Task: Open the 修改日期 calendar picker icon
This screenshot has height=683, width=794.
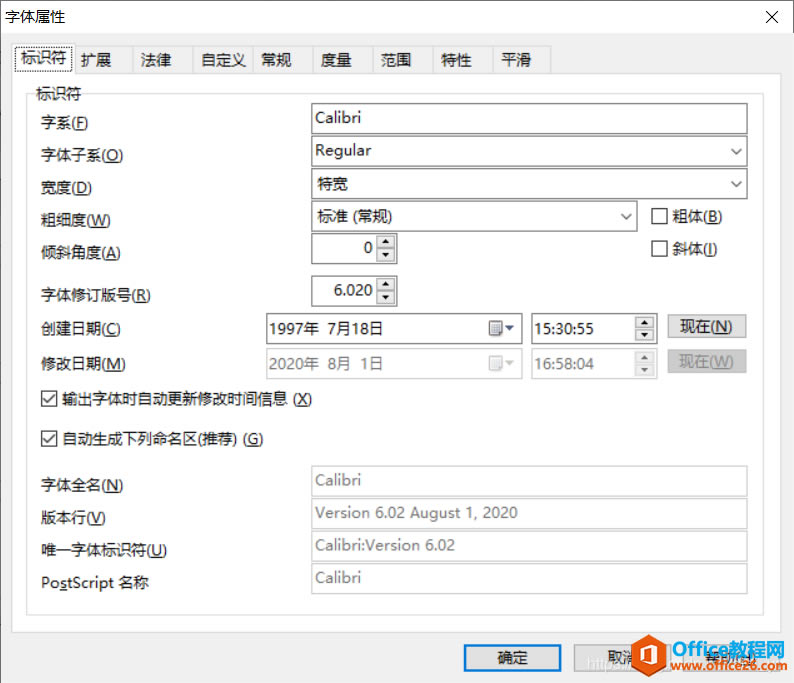Action: (501, 364)
